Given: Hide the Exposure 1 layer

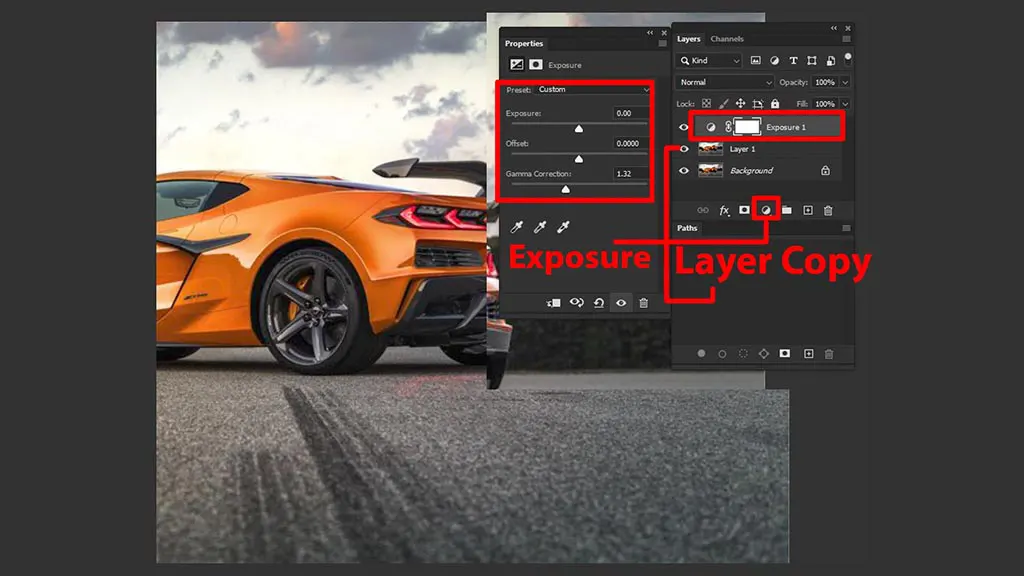Looking at the screenshot, I should (684, 127).
